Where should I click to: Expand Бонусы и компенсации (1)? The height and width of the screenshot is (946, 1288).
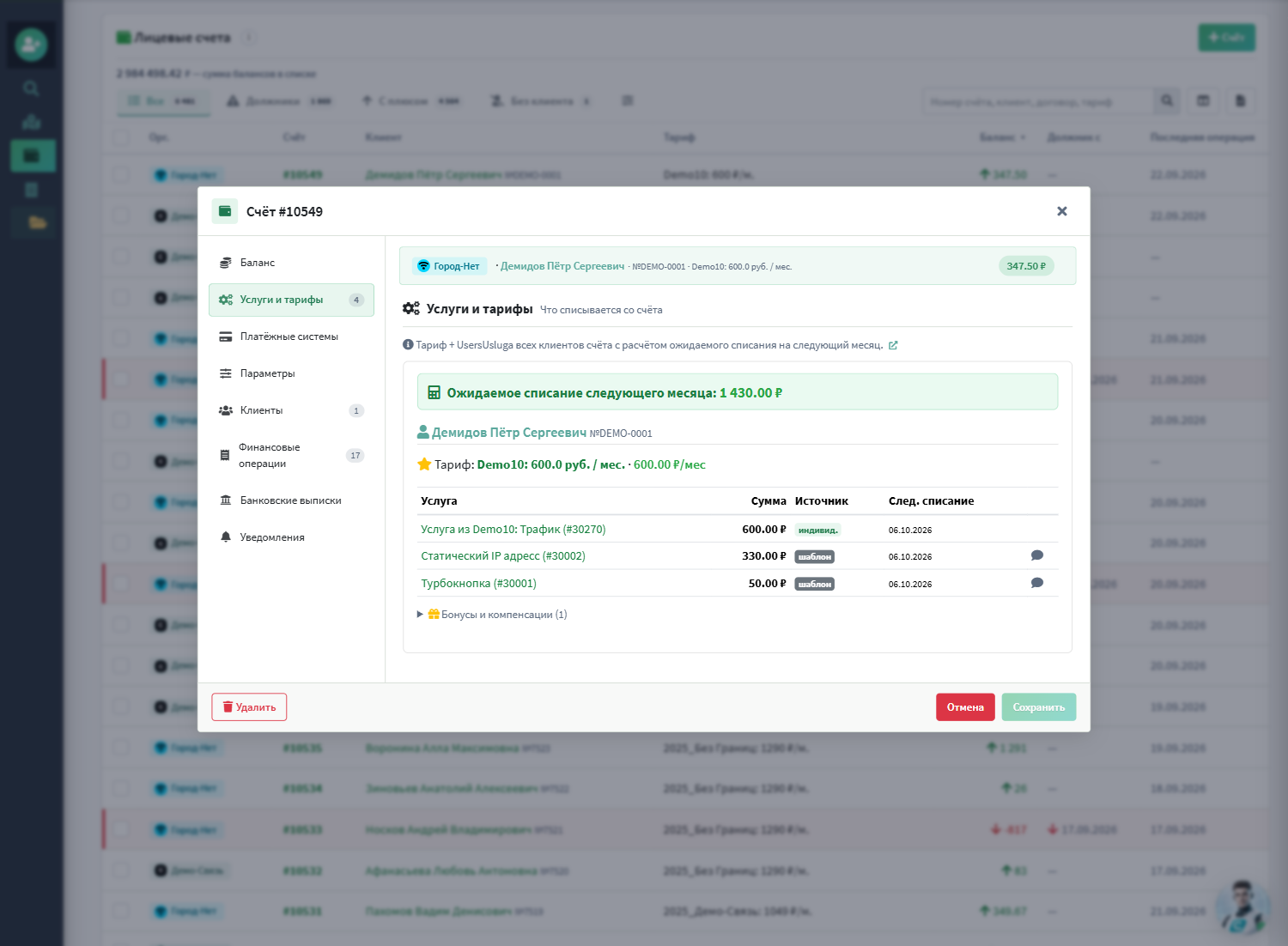(492, 615)
